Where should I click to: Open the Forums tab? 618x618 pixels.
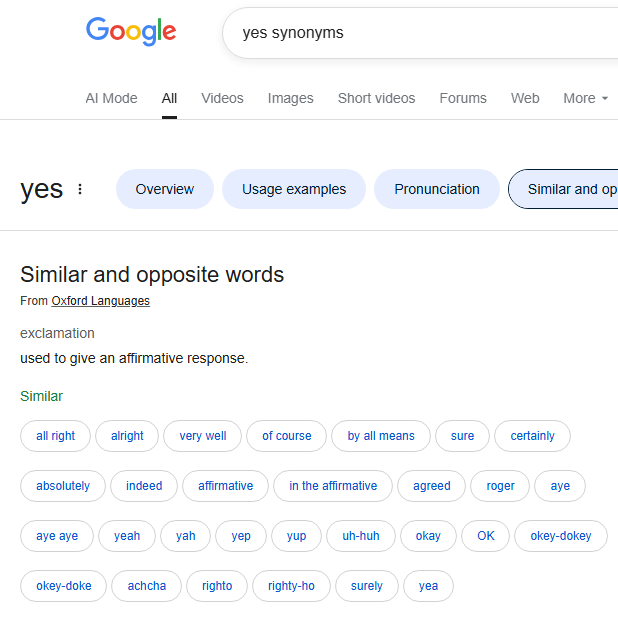point(463,98)
